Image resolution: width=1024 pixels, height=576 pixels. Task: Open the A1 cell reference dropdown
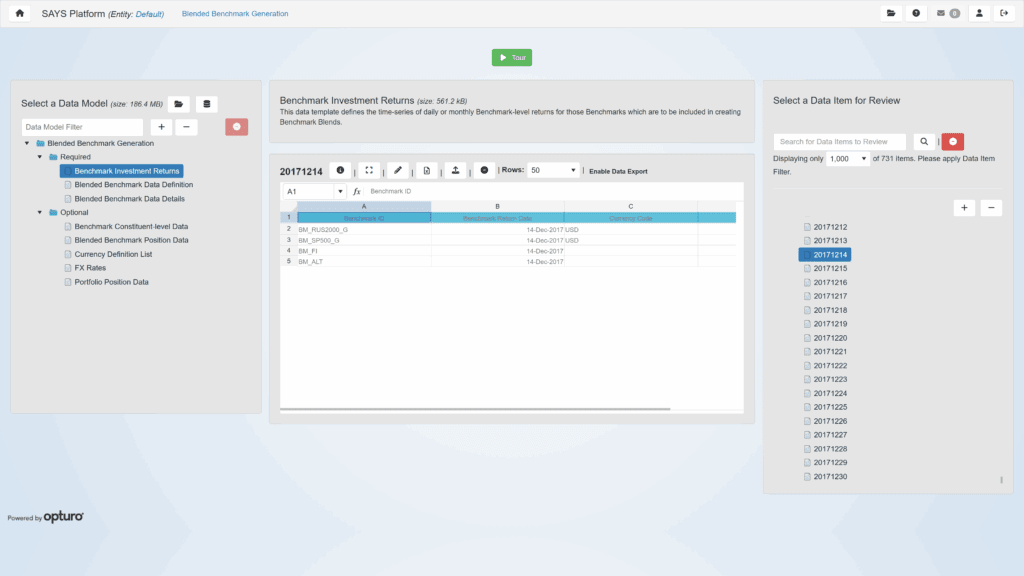[x=340, y=191]
